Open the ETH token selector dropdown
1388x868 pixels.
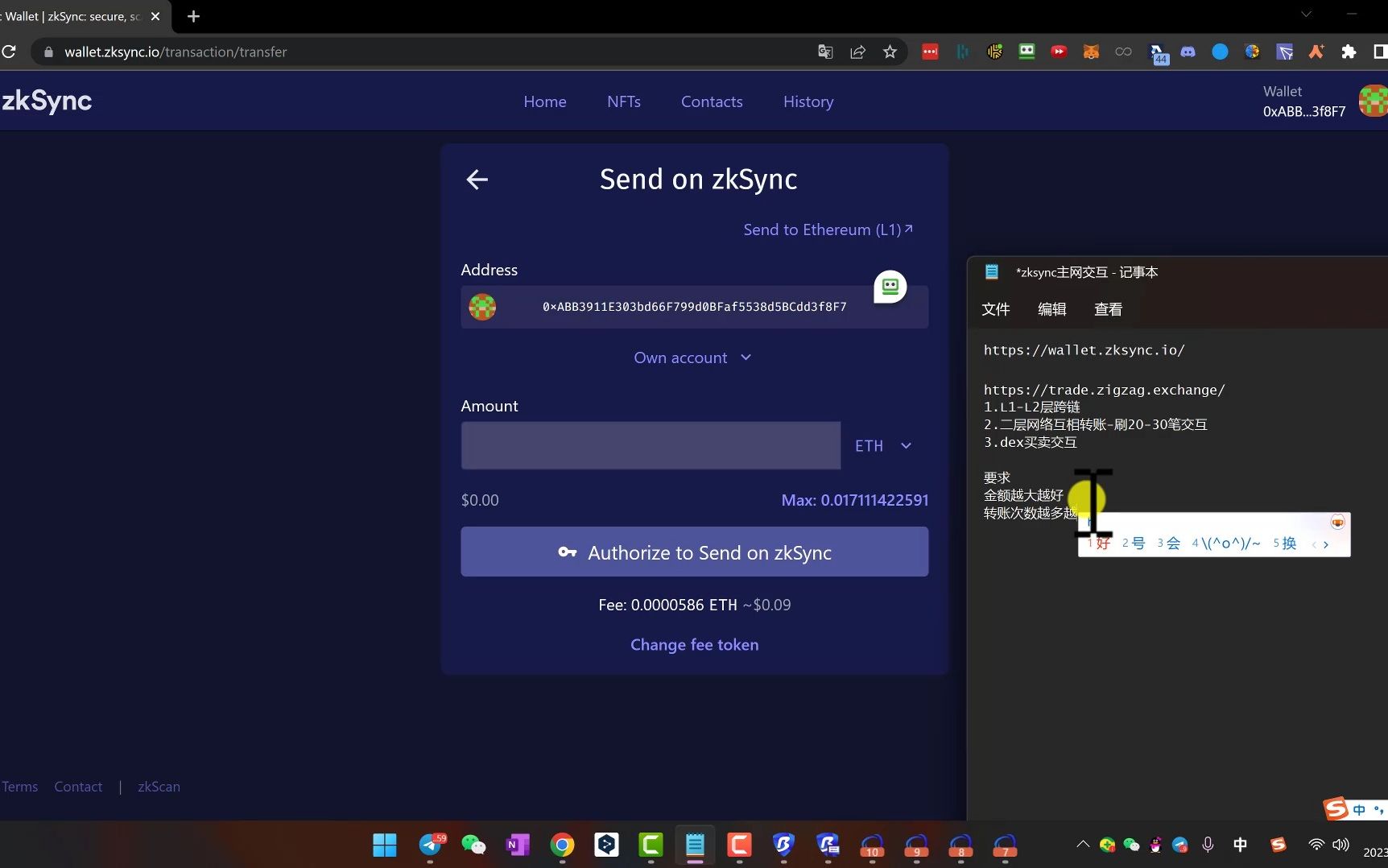(883, 445)
